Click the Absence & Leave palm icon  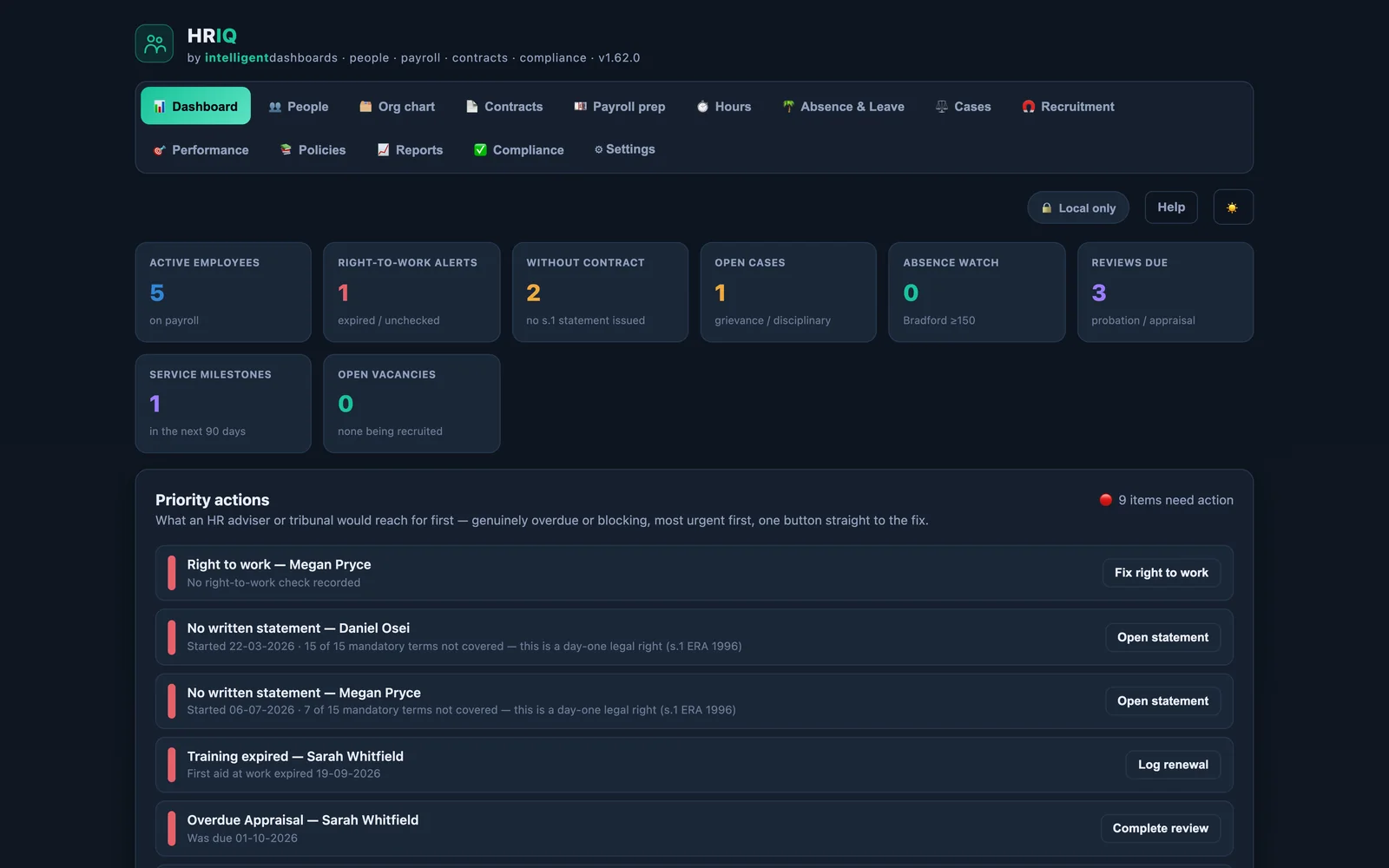click(x=788, y=107)
